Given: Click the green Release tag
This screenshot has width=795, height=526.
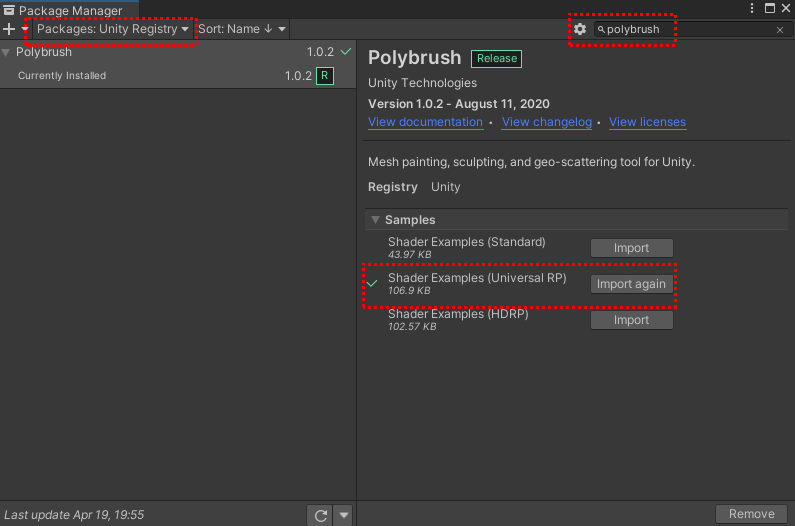Looking at the screenshot, I should coord(496,58).
